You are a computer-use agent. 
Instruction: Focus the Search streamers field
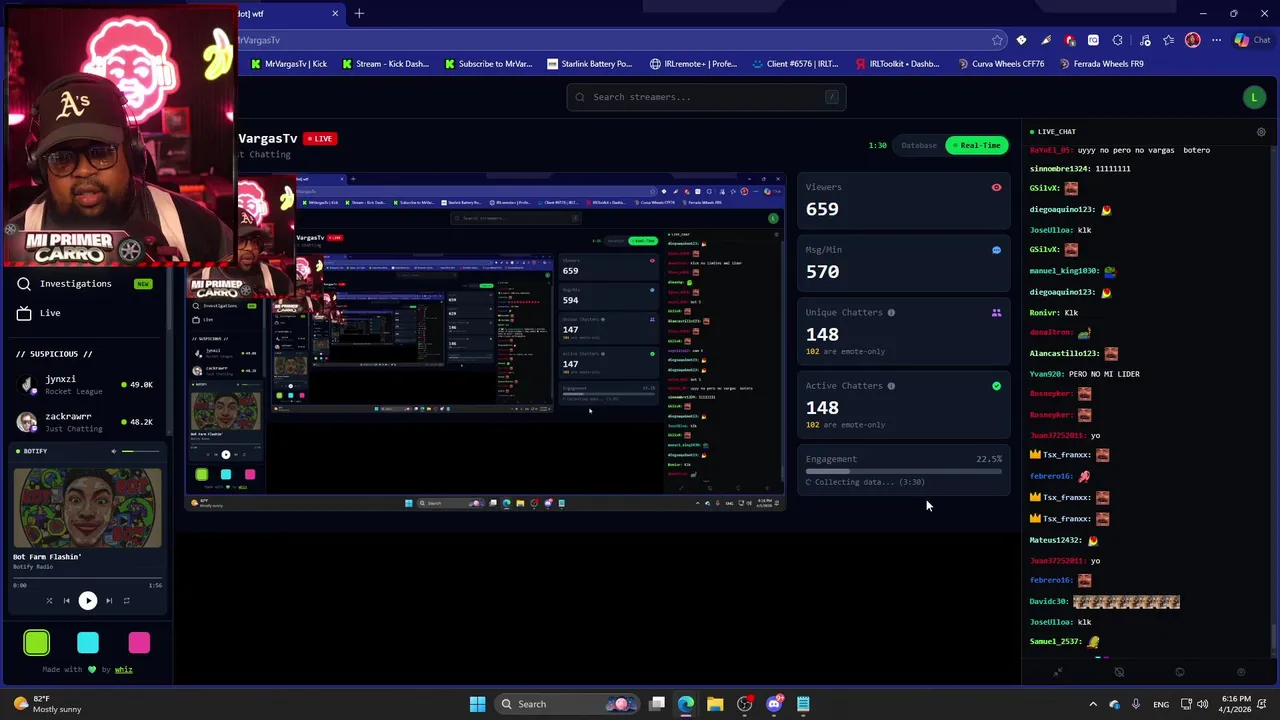[x=706, y=97]
